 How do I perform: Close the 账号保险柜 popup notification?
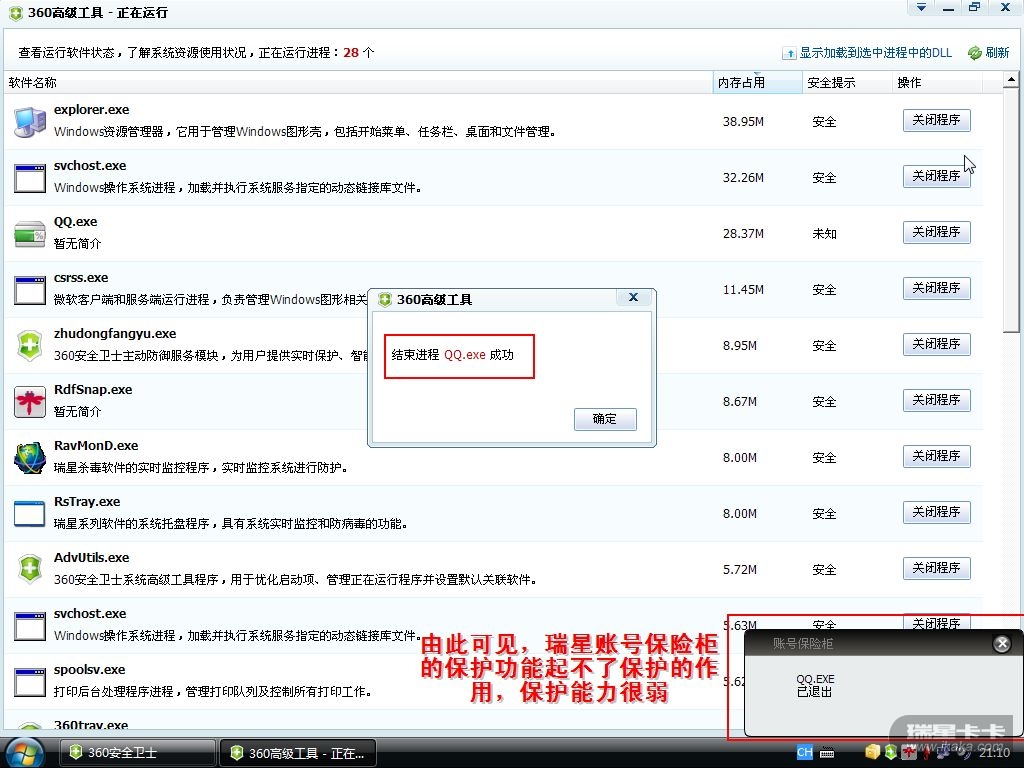pyautogui.click(x=1002, y=644)
